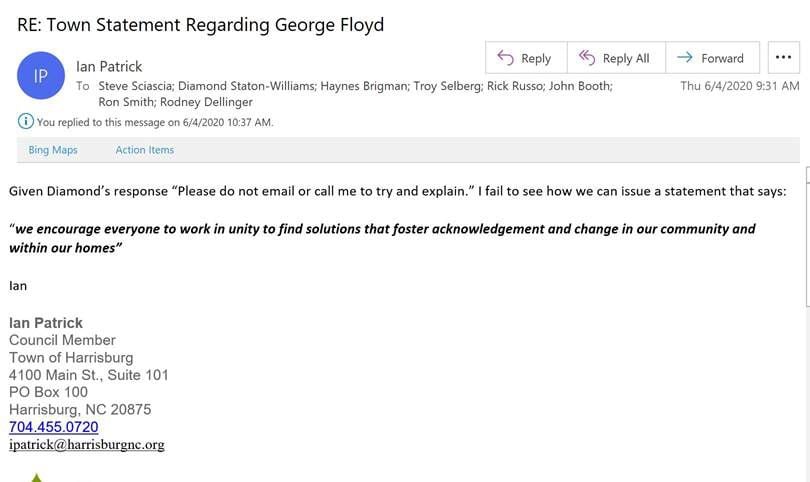
Task: Open the more actions ellipsis menu
Action: coord(783,57)
